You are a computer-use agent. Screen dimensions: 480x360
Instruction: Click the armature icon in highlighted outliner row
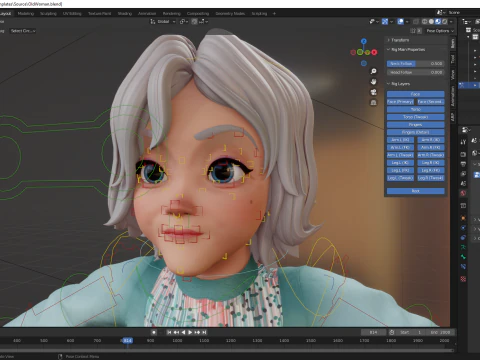462,85
